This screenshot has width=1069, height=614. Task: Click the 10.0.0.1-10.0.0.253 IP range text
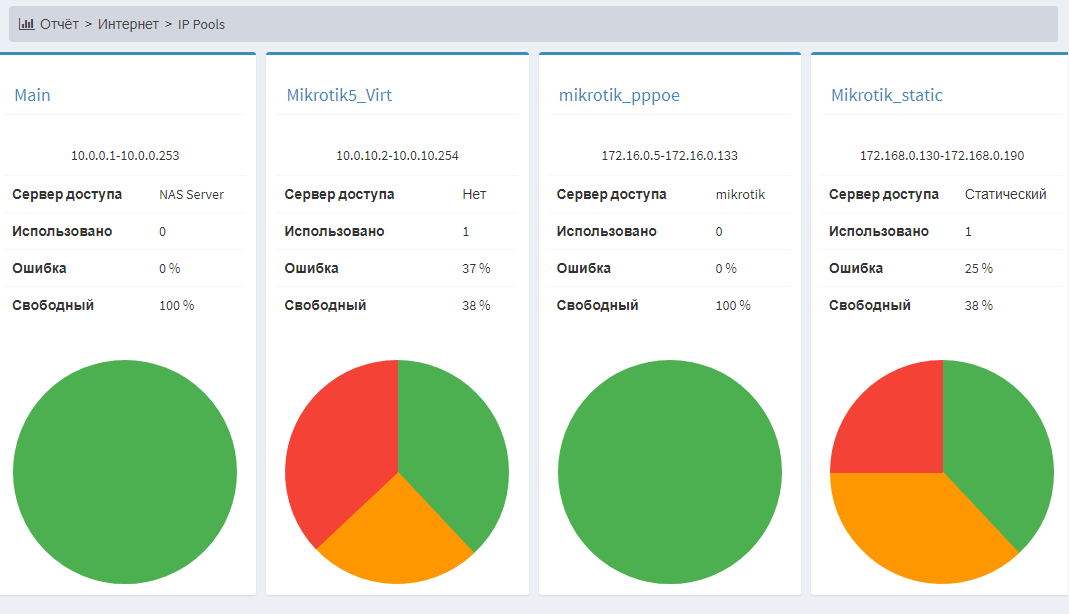(x=125, y=156)
